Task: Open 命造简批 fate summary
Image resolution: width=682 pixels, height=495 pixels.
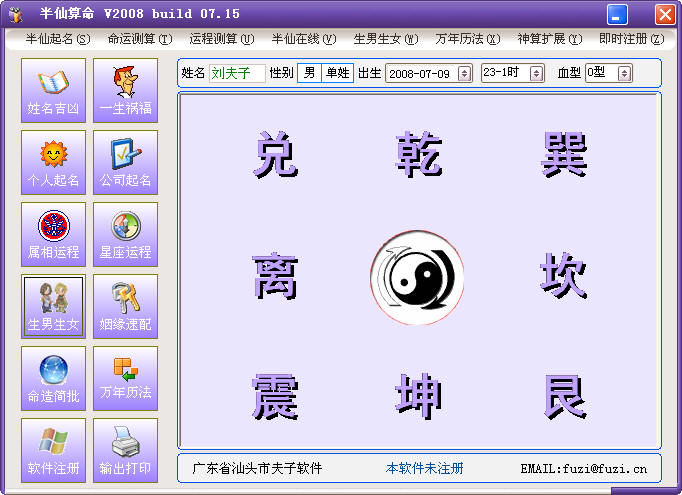Action: click(53, 378)
